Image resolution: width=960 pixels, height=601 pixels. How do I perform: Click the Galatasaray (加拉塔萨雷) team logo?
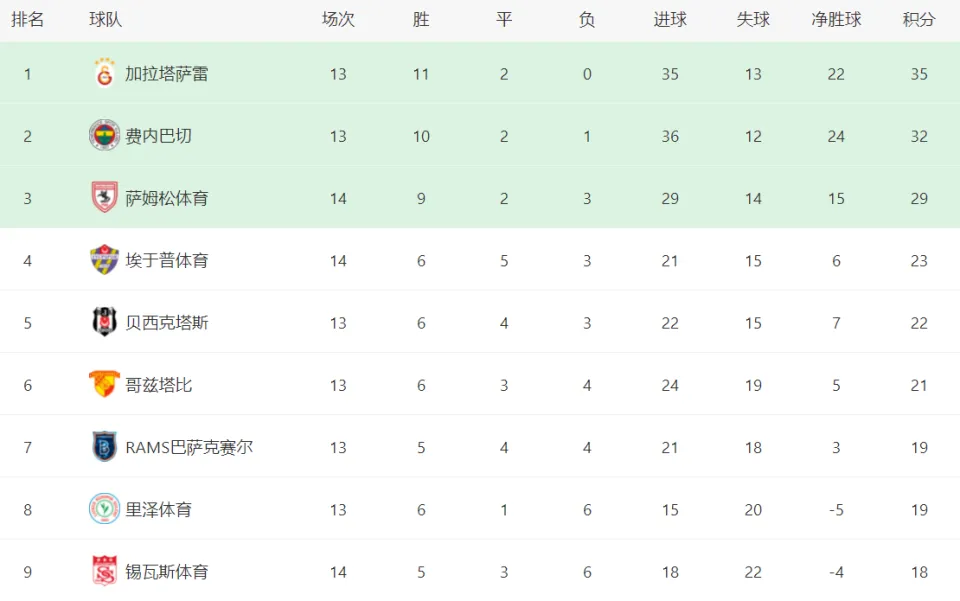[105, 73]
